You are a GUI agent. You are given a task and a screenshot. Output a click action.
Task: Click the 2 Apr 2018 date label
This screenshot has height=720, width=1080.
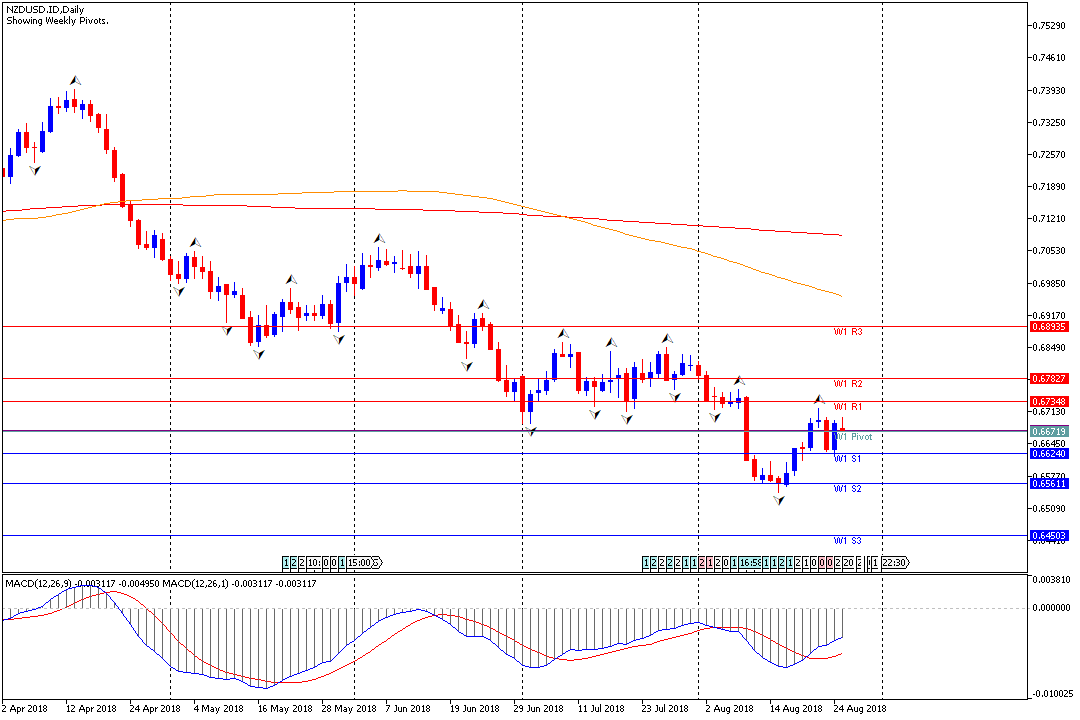(25, 708)
